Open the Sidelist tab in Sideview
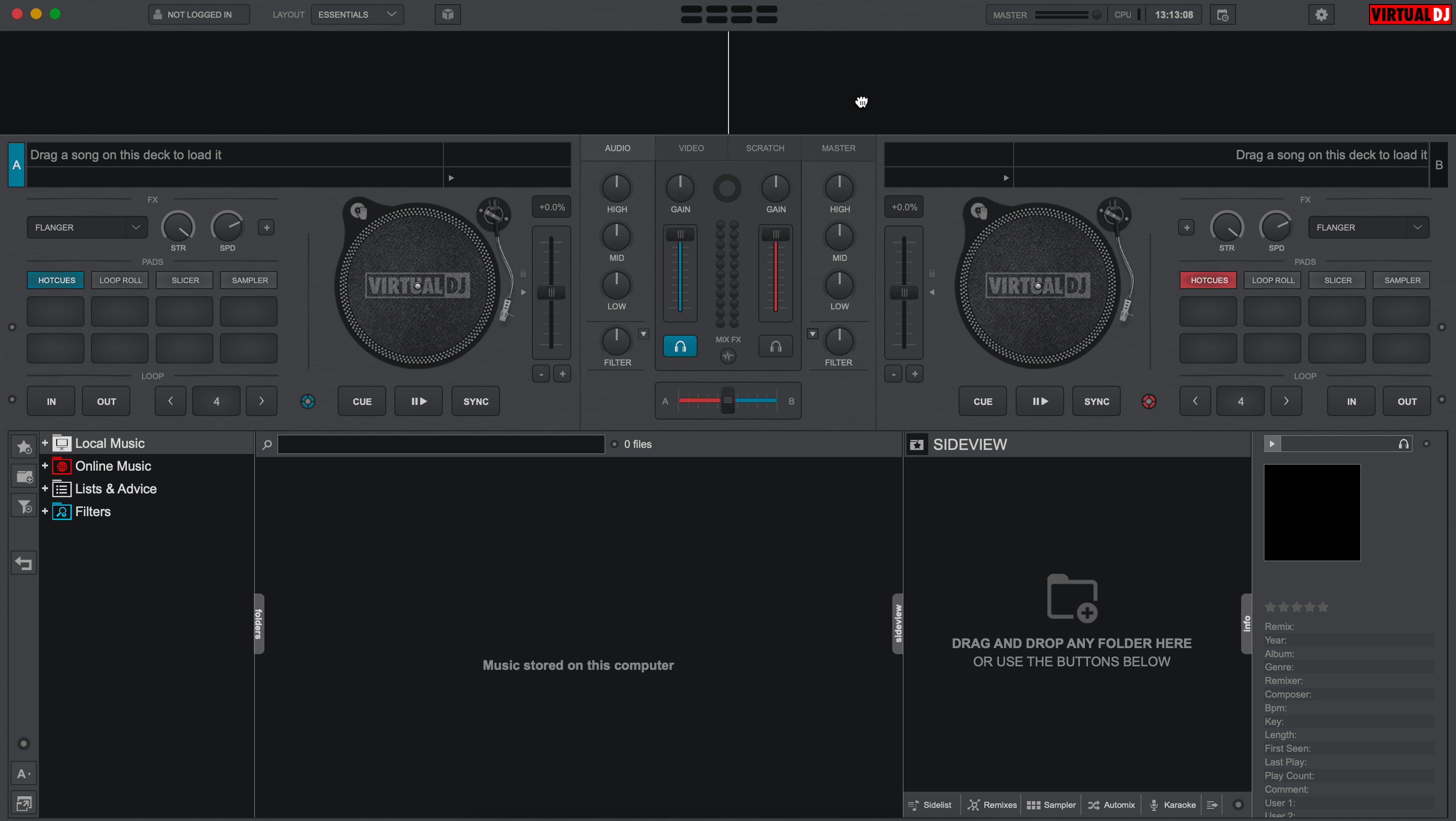 click(x=930, y=805)
